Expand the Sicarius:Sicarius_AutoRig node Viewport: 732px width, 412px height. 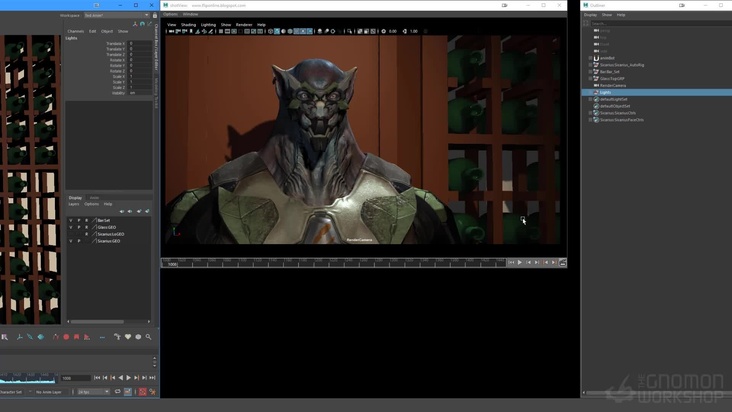pos(590,65)
